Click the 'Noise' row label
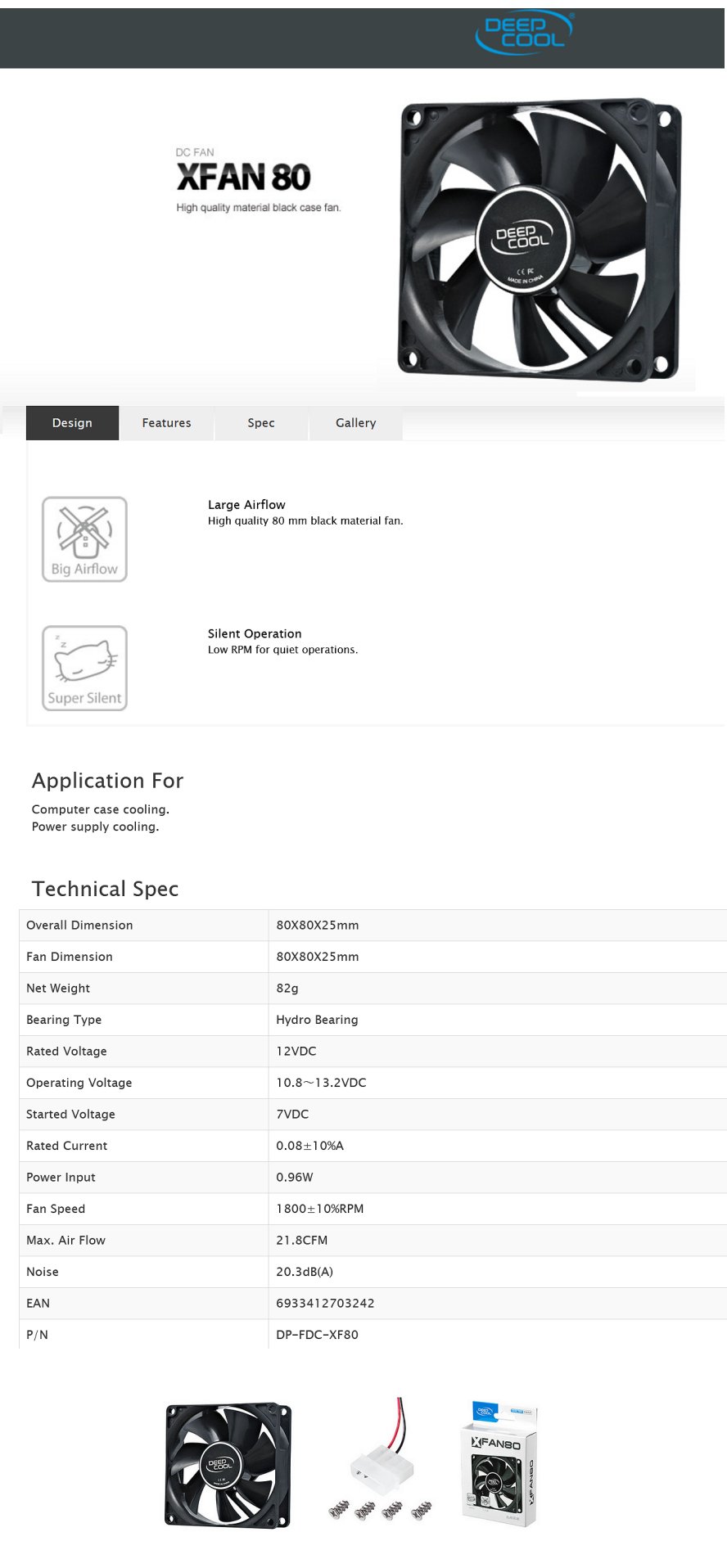This screenshot has width=727, height=1568. (43, 1272)
